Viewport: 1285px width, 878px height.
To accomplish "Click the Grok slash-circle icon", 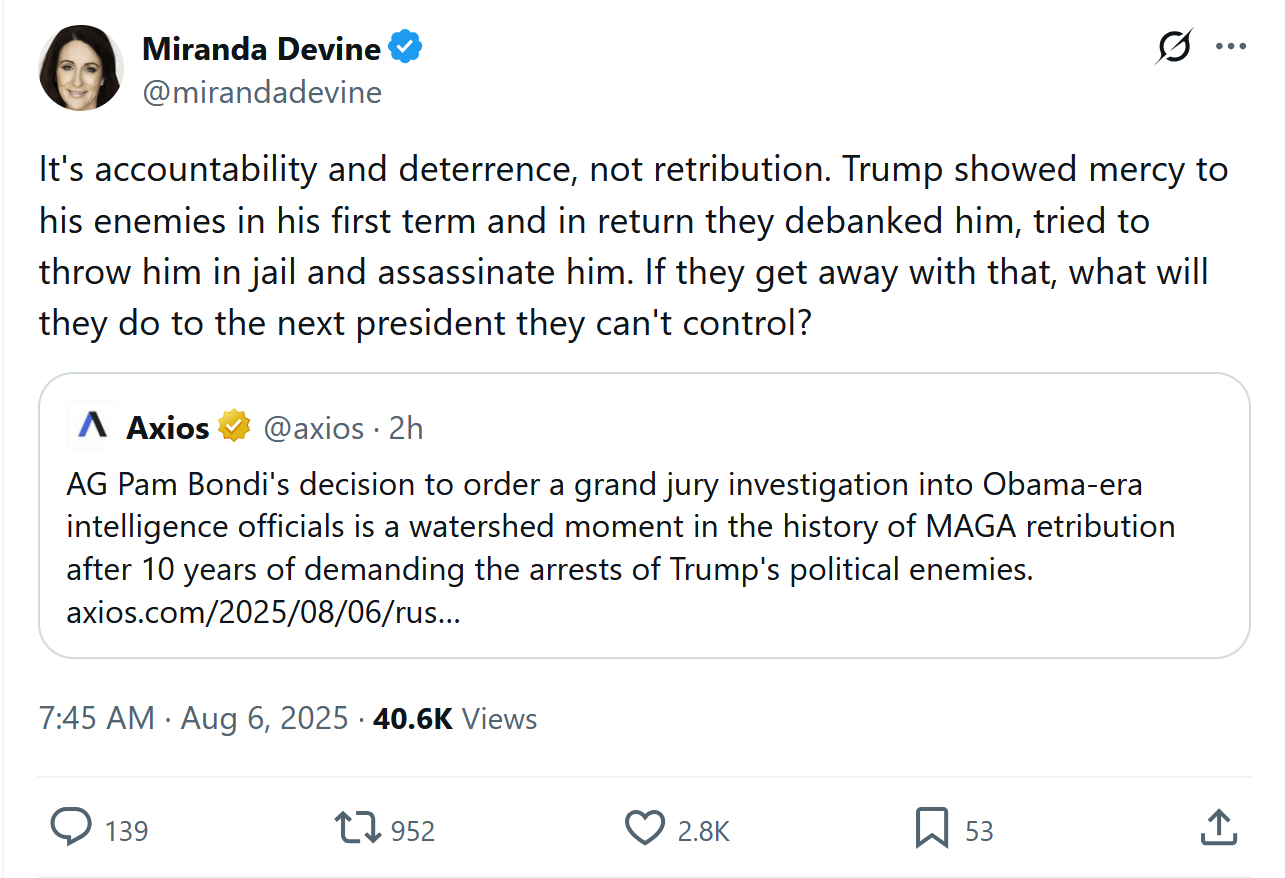I will pyautogui.click(x=1174, y=47).
